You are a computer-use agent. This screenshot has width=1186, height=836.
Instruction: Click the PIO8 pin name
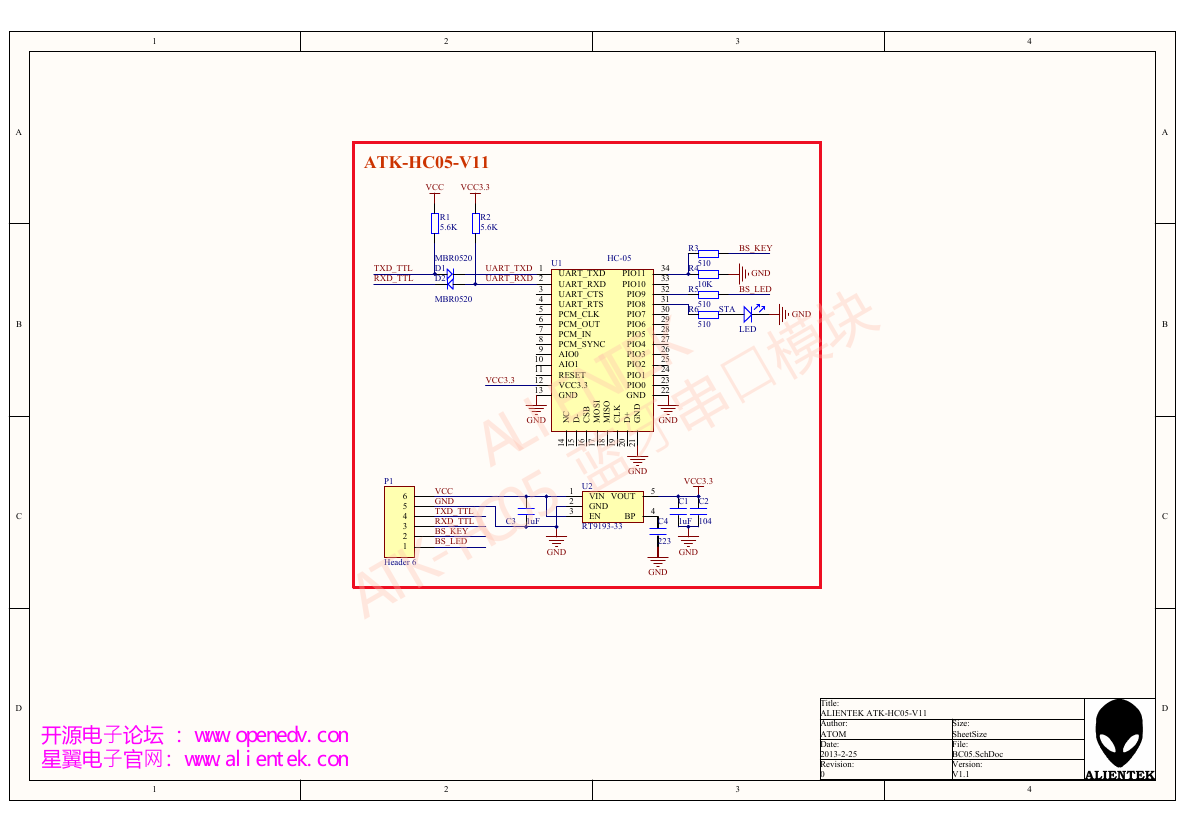(x=636, y=304)
